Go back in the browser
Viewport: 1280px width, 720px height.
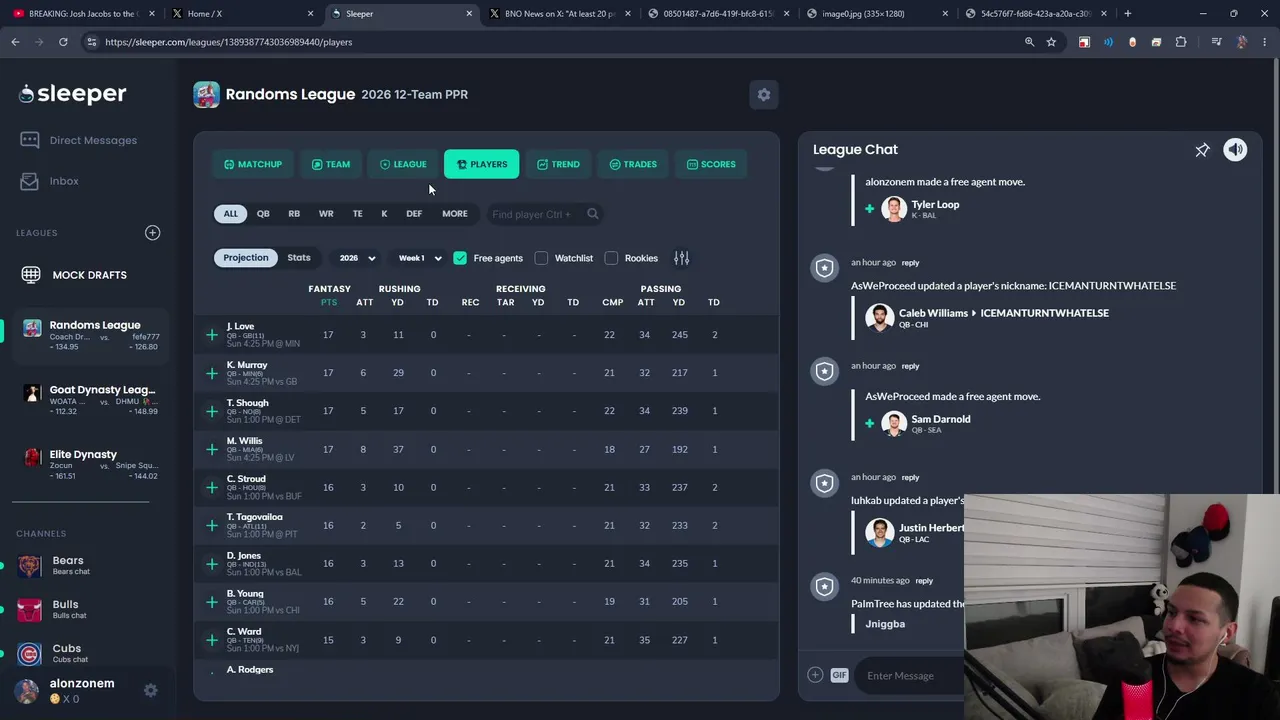coord(15,42)
